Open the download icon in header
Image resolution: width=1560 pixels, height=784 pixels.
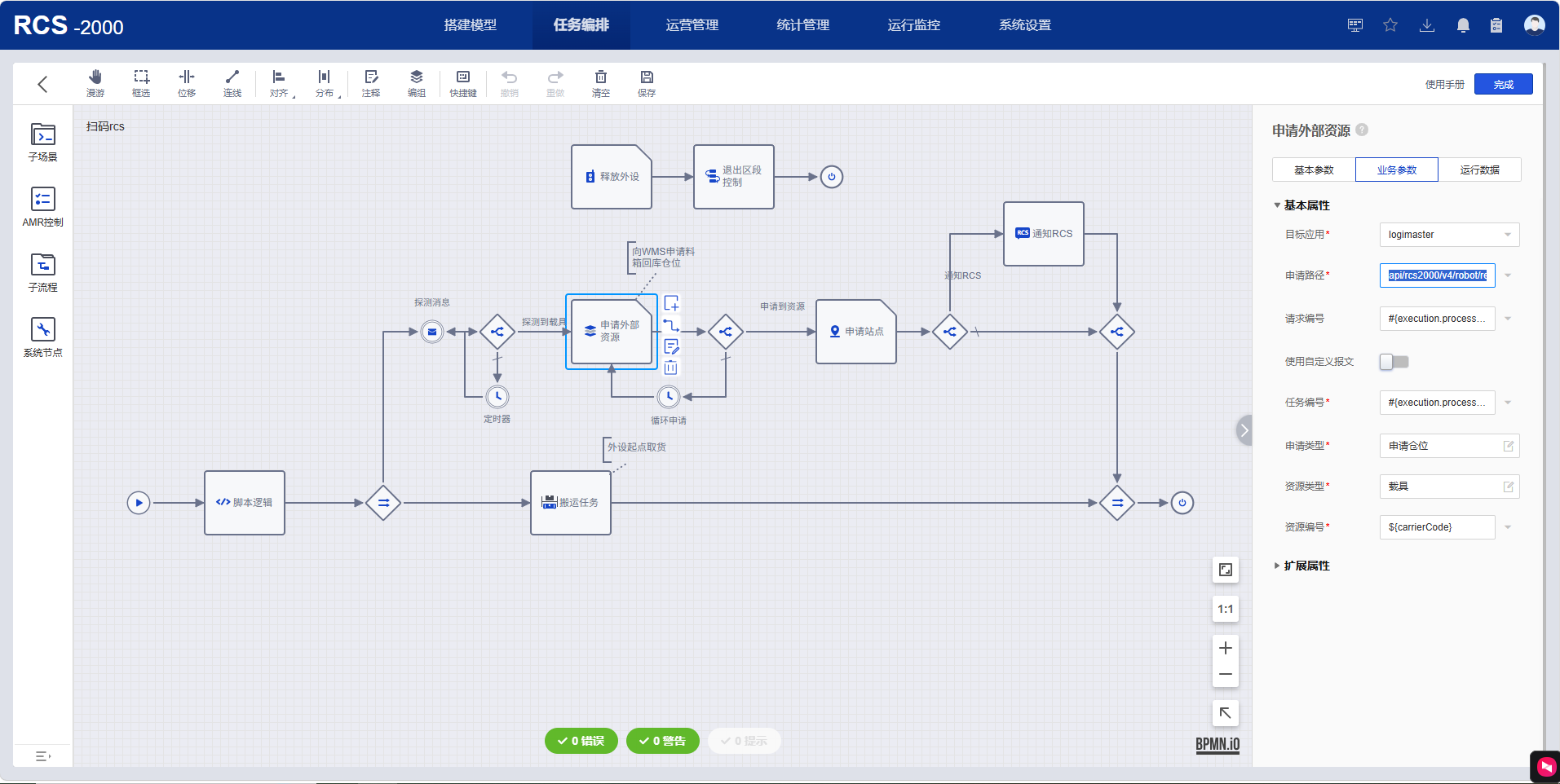point(1427,25)
